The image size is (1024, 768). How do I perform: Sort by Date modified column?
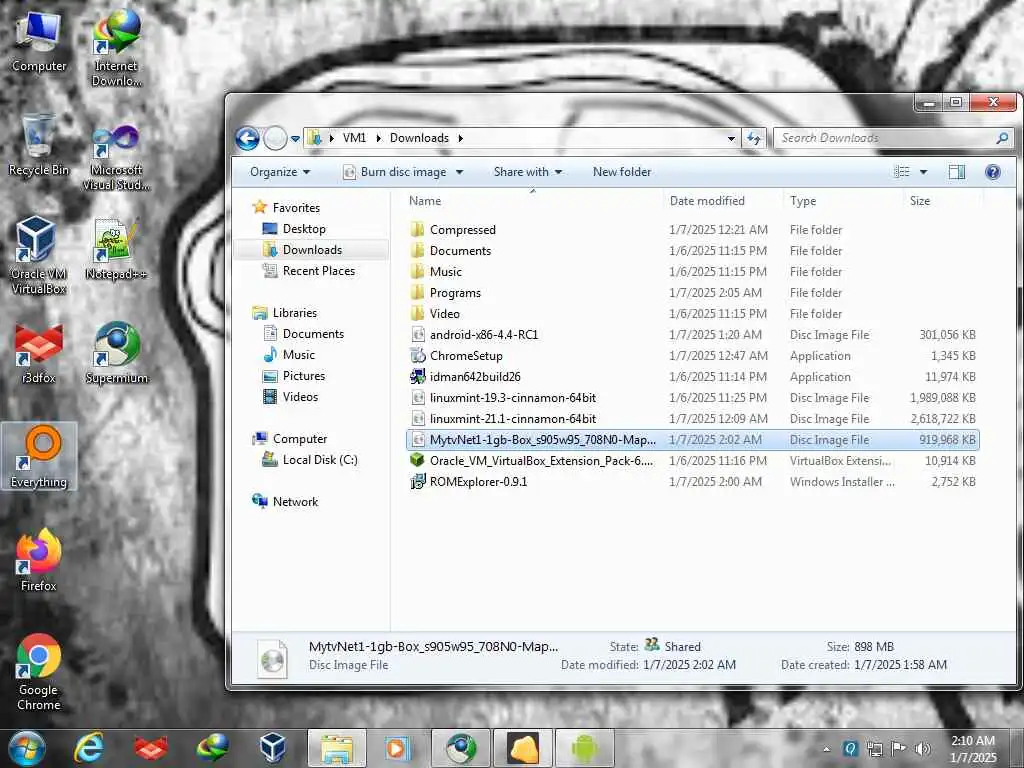point(723,200)
